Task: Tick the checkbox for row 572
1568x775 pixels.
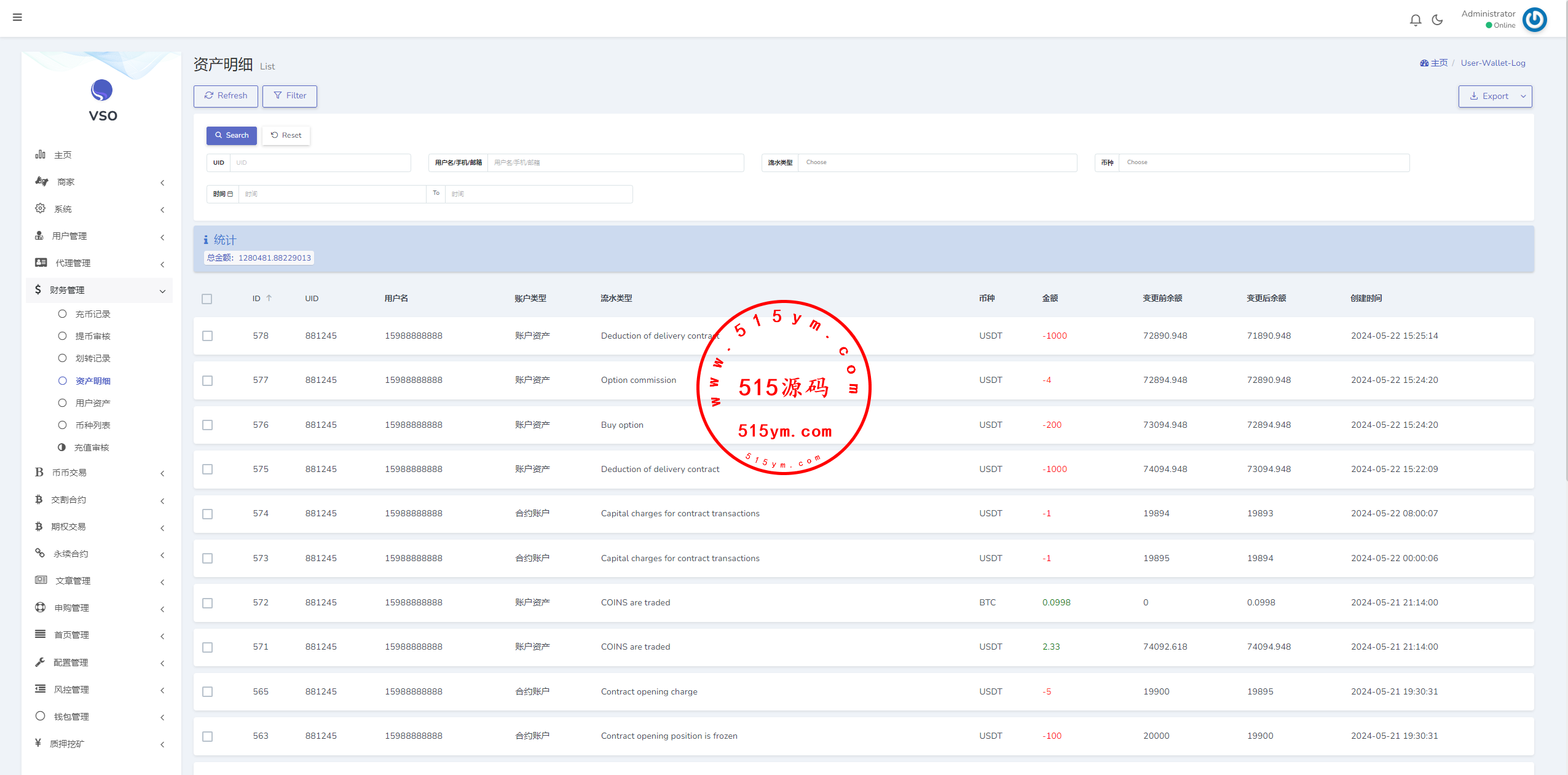Action: (x=207, y=603)
